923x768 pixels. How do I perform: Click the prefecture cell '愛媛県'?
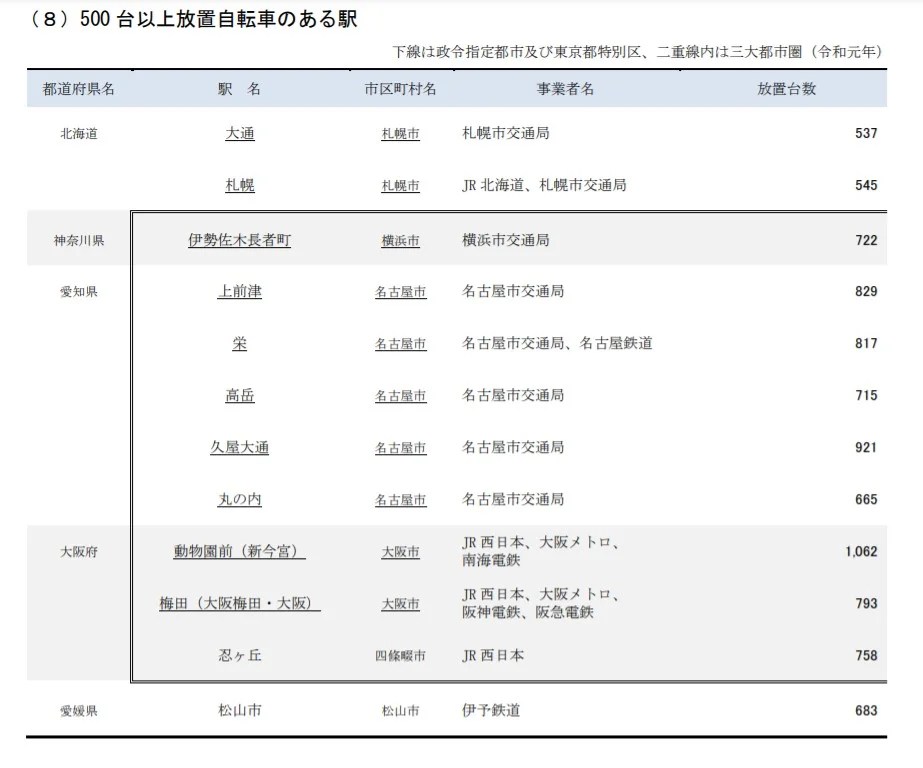coord(79,711)
